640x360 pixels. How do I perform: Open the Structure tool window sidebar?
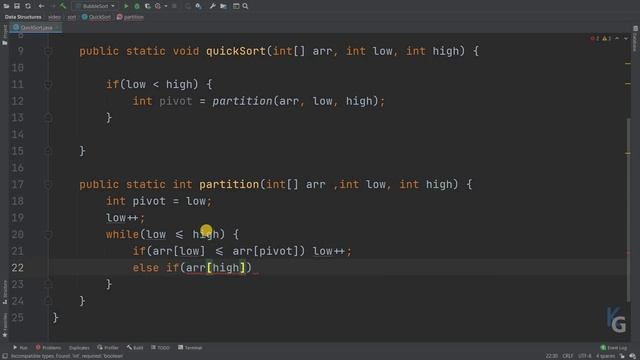(5, 292)
